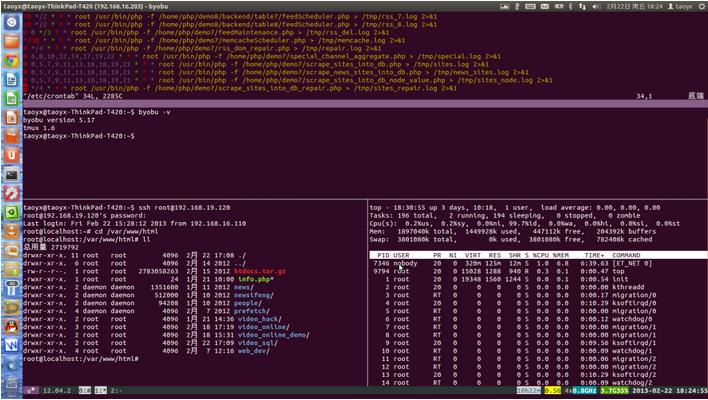Open the network connections indicator
708x400 pixels.
[582, 6]
